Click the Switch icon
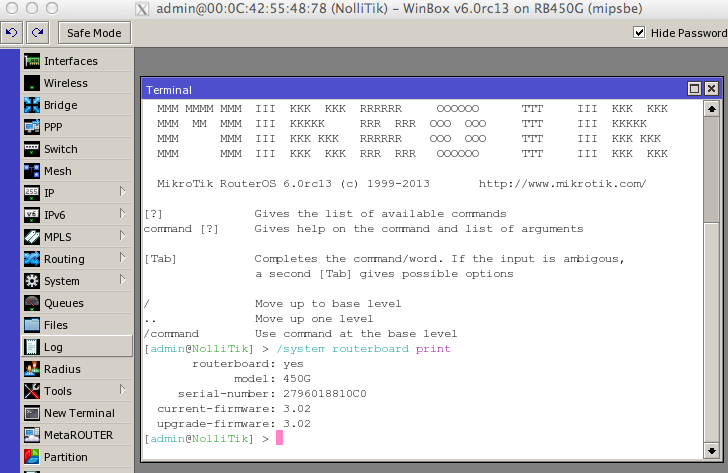Viewport: 728px width, 473px height. click(x=32, y=149)
